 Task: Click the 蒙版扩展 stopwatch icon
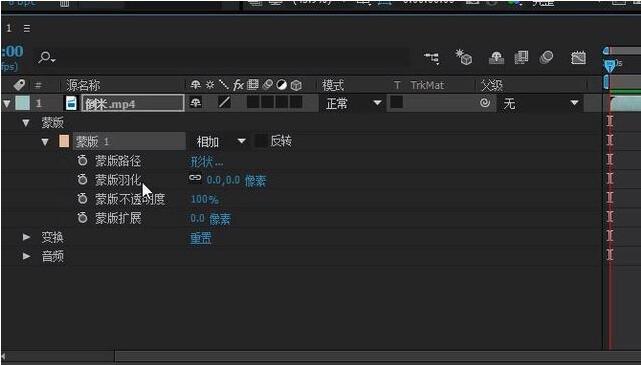83,218
